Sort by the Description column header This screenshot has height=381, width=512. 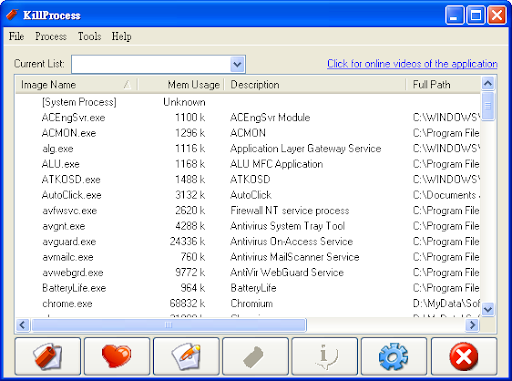point(315,85)
